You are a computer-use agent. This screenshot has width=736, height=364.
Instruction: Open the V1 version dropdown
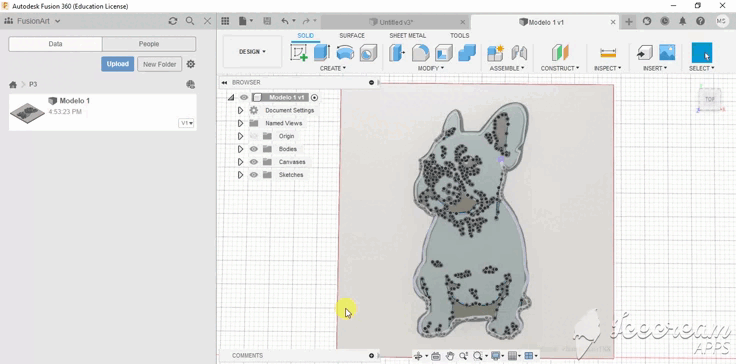point(187,123)
